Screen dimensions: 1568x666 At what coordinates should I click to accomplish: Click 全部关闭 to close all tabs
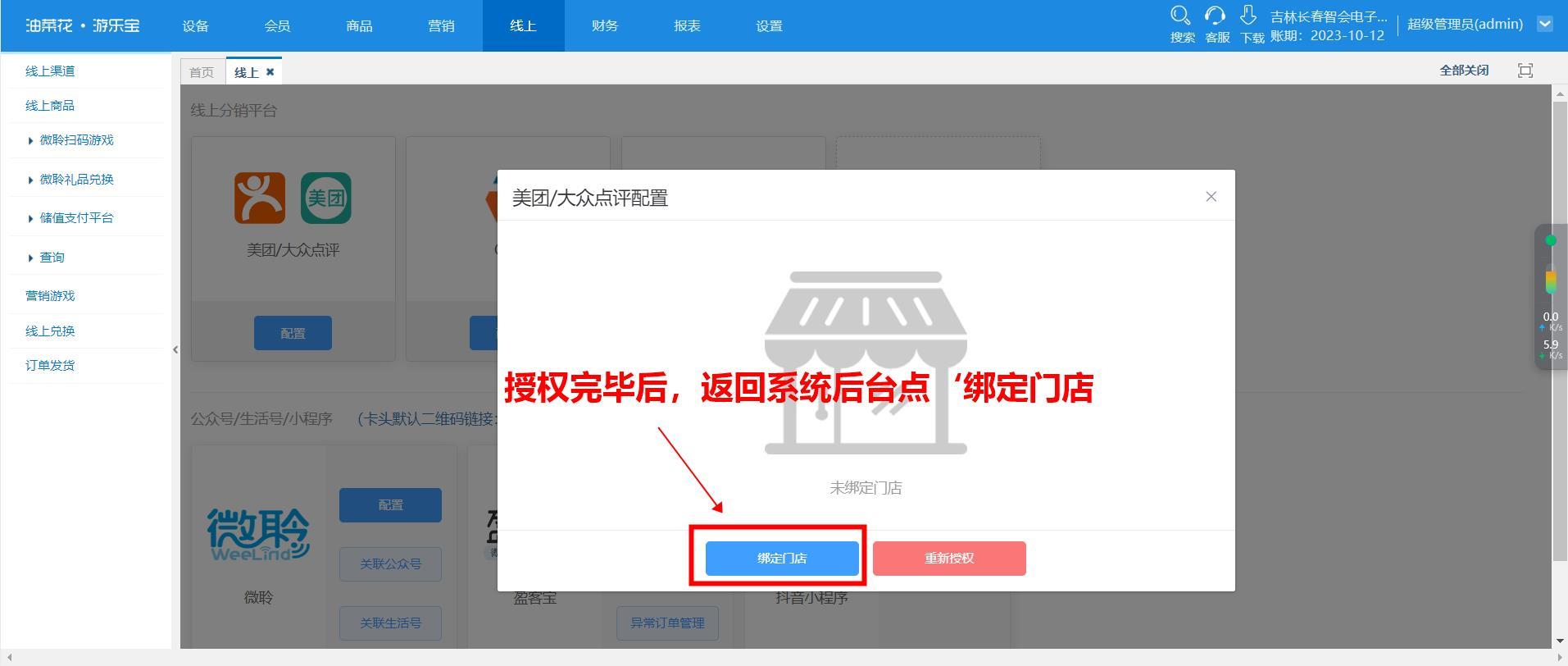tap(1464, 71)
